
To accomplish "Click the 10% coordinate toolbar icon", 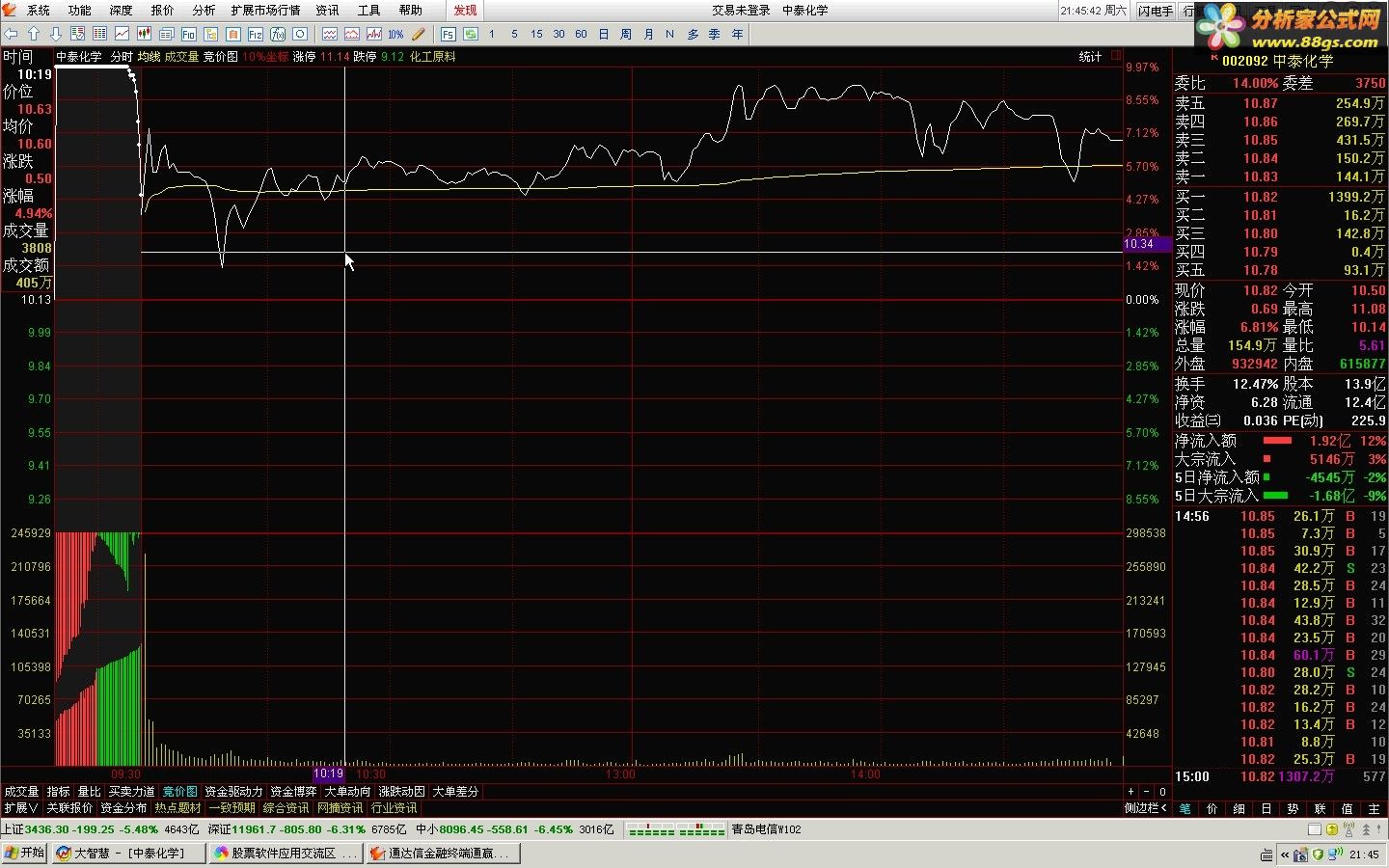I will point(395,34).
